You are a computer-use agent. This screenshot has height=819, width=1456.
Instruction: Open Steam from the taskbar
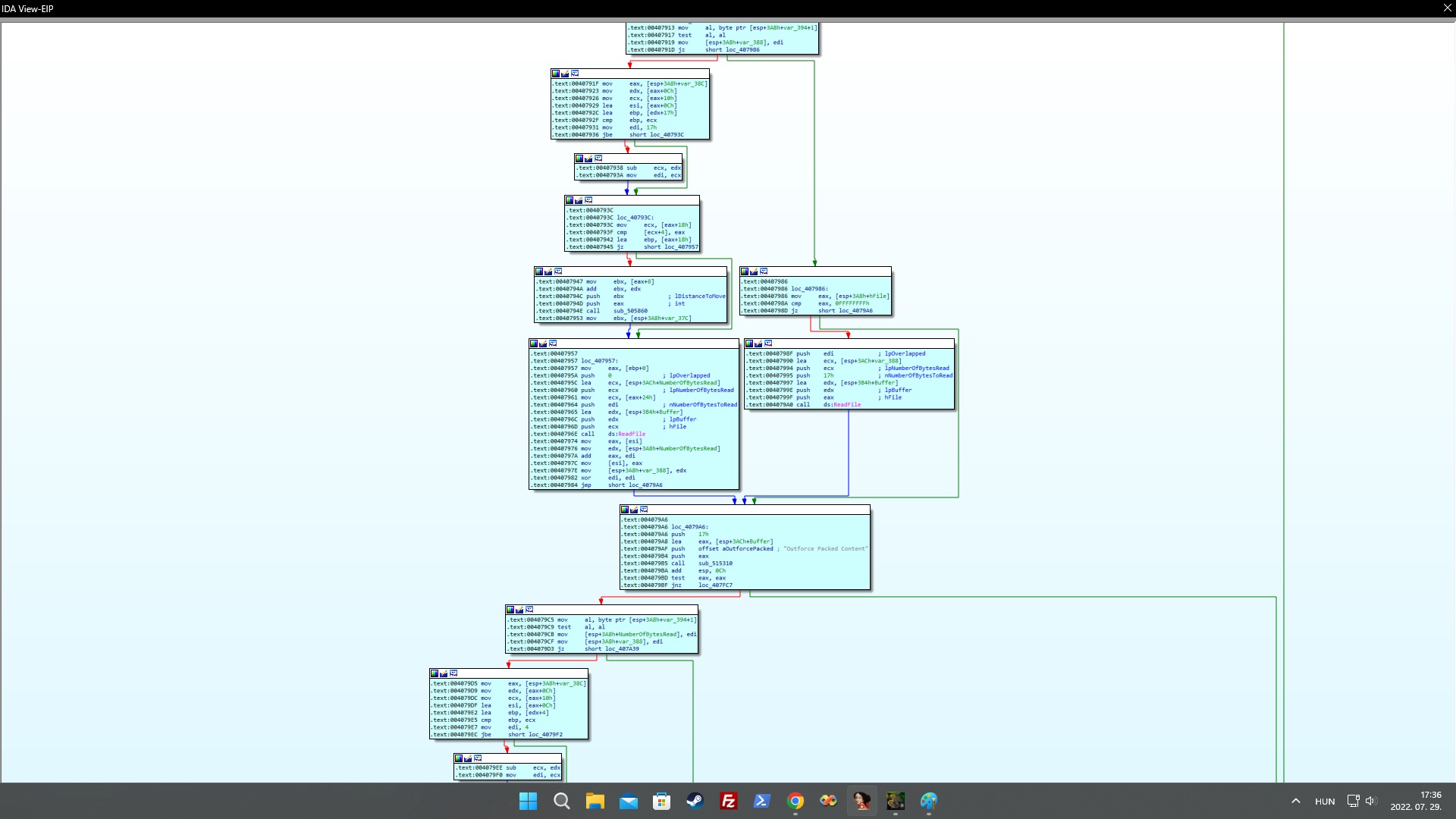click(x=695, y=801)
